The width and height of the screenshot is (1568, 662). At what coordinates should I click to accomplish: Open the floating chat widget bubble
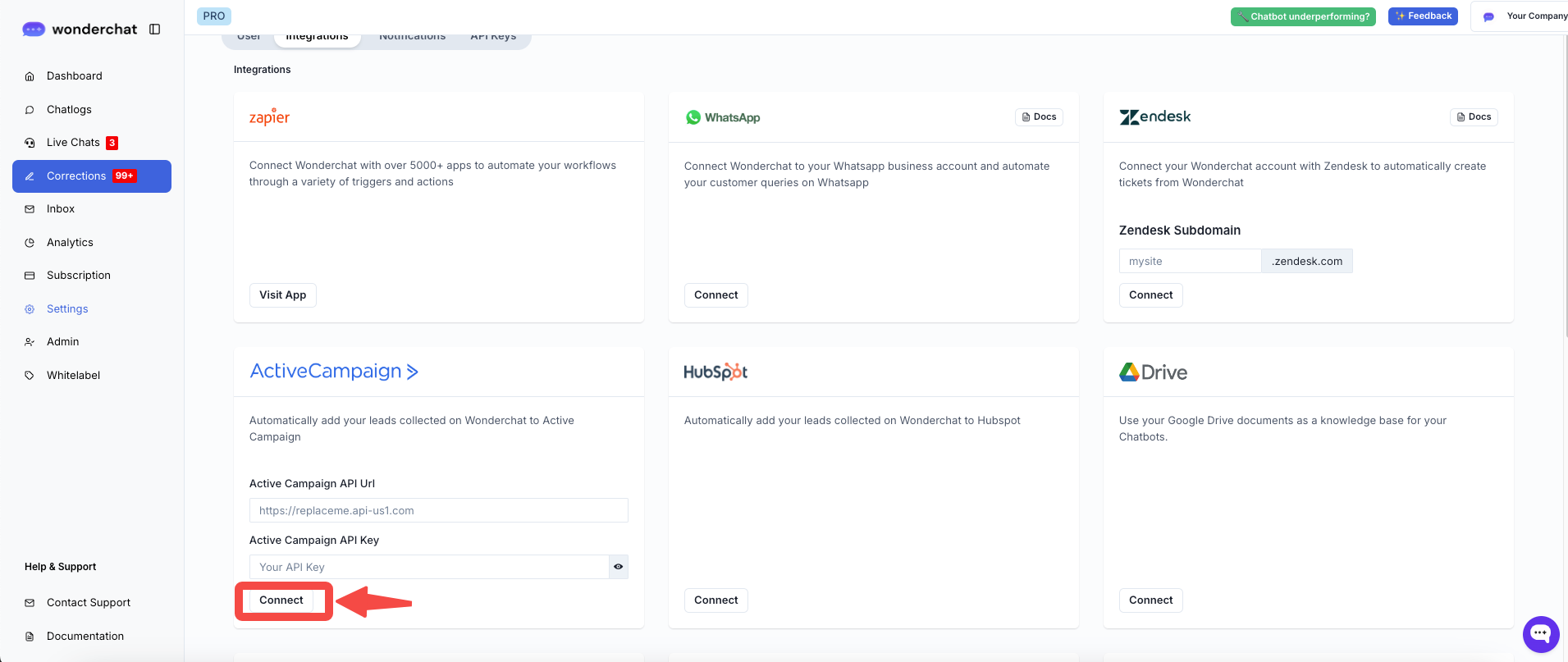point(1540,634)
